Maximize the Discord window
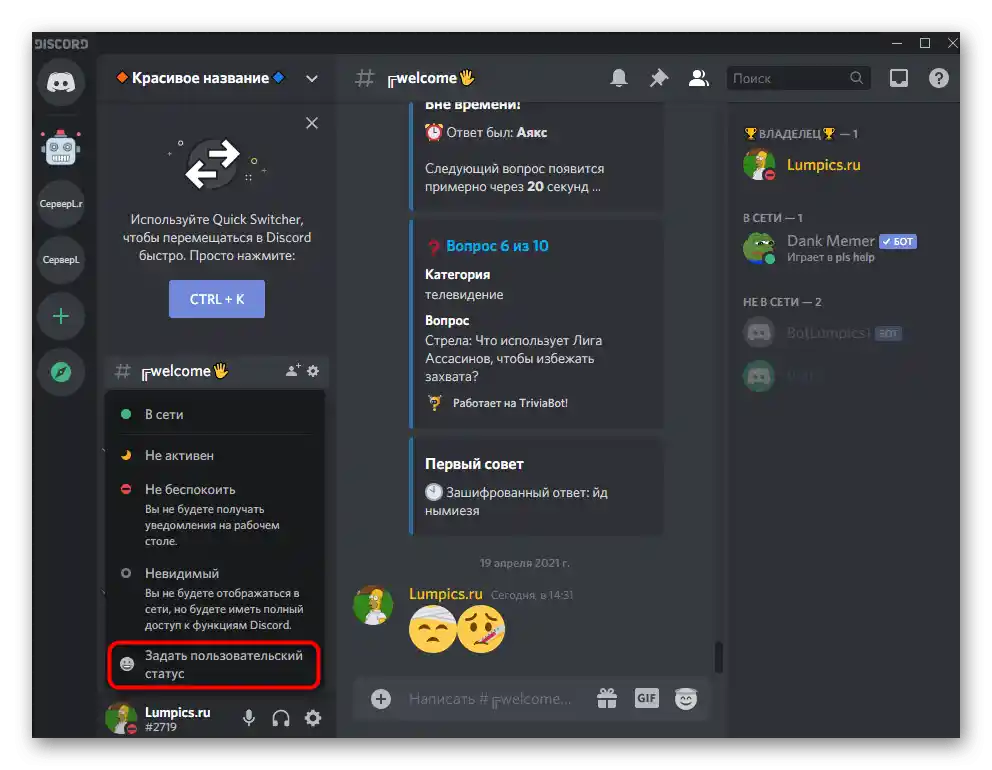992x770 pixels. pos(924,43)
